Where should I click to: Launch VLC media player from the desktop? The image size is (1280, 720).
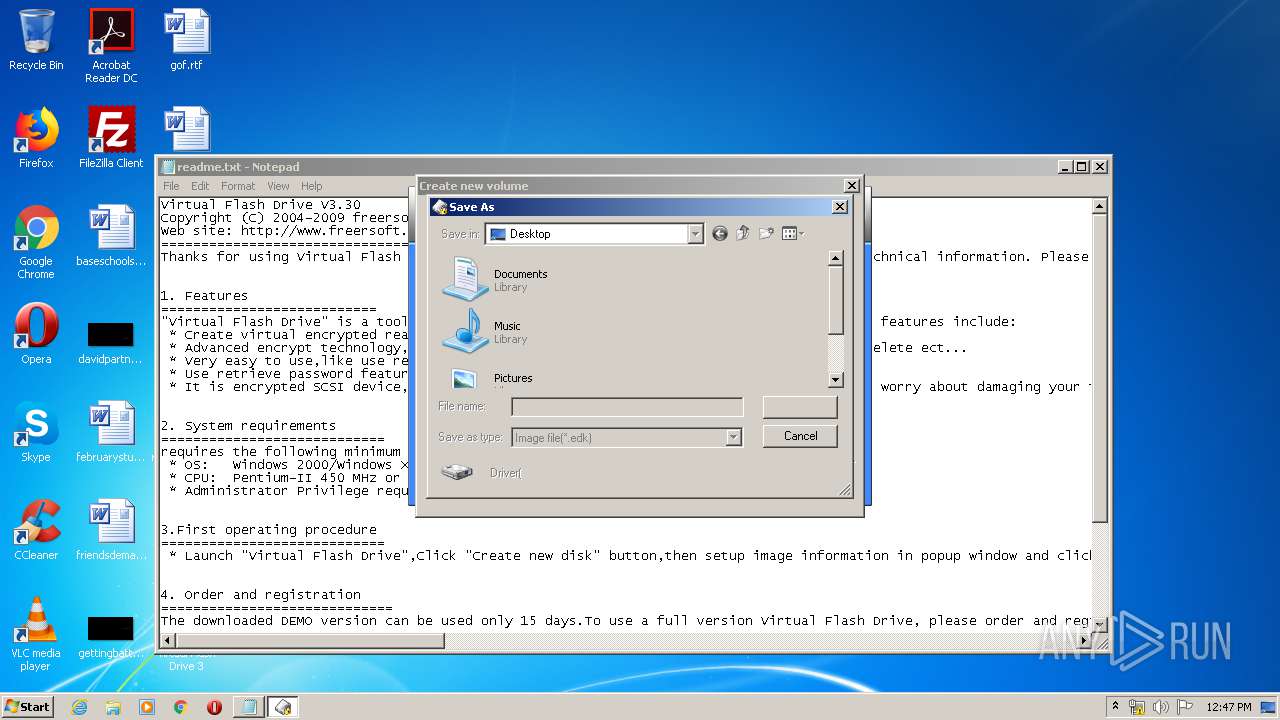coord(36,634)
